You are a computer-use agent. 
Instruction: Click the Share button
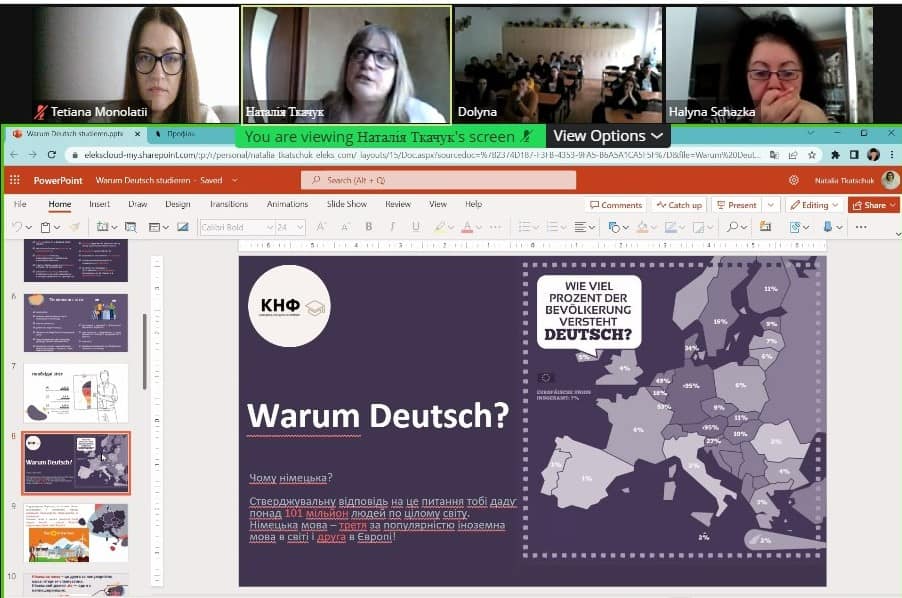pos(874,205)
